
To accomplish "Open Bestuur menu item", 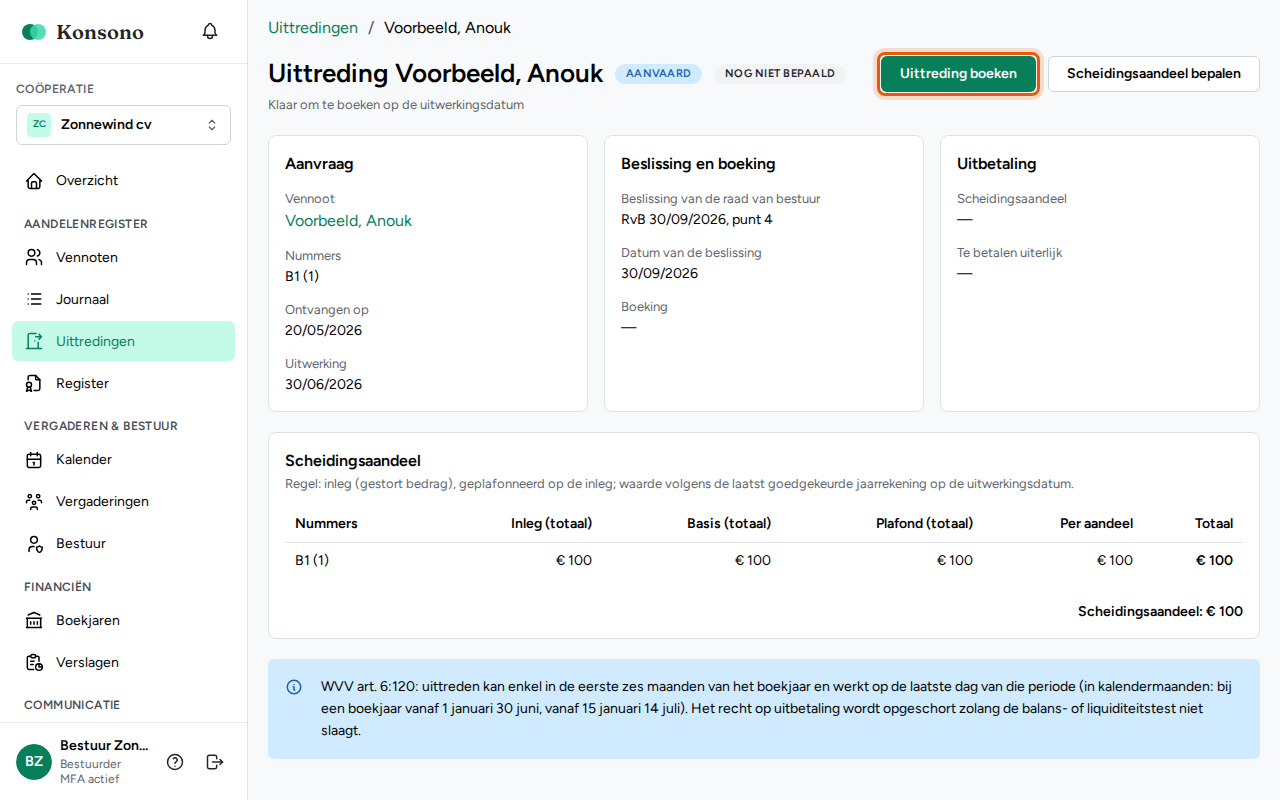I will (x=123, y=544).
